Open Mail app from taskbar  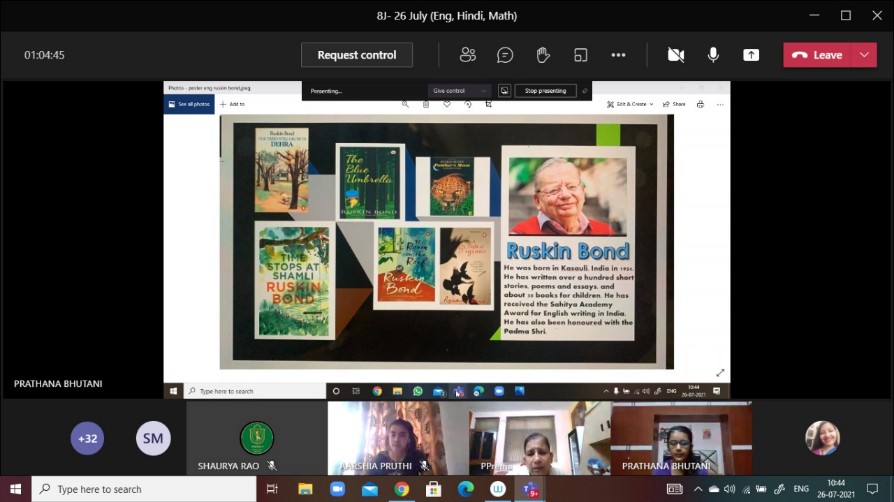coord(369,489)
